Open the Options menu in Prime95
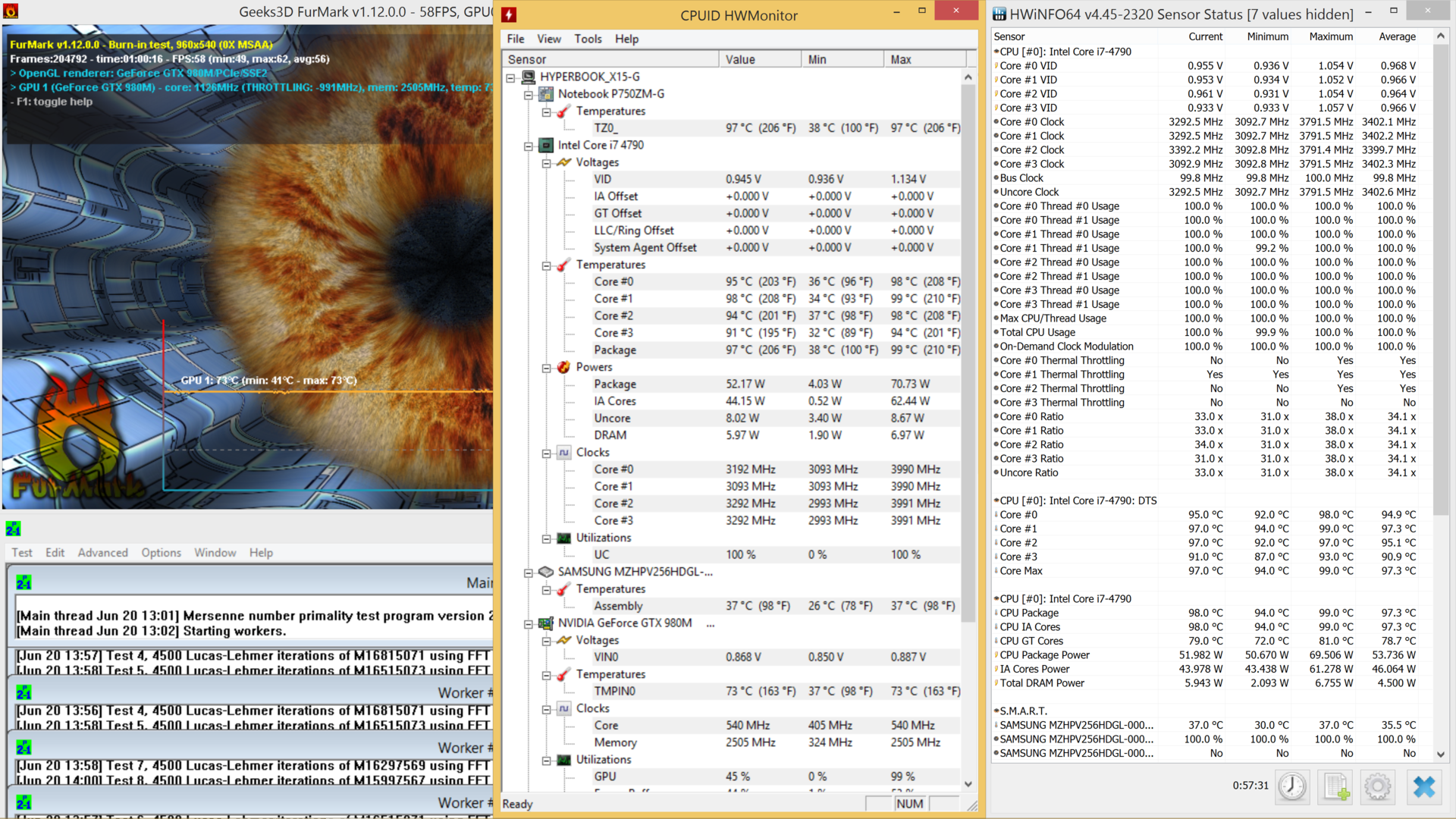Image resolution: width=1456 pixels, height=819 pixels. [x=161, y=553]
